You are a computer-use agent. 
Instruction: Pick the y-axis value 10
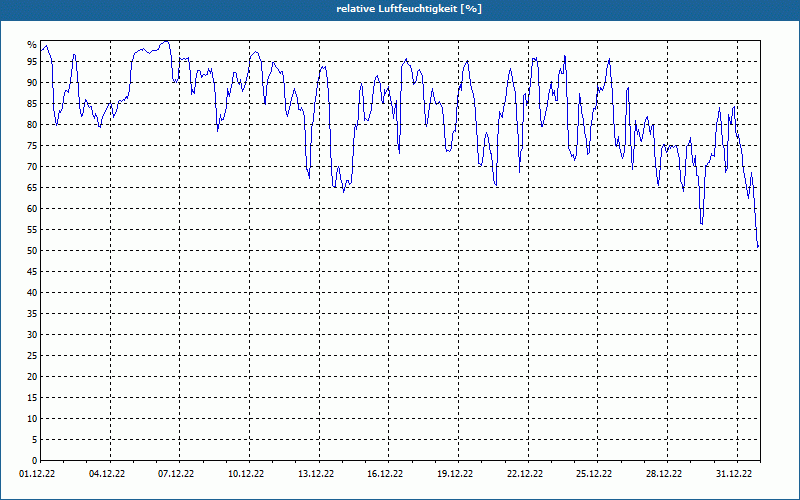click(x=32, y=418)
